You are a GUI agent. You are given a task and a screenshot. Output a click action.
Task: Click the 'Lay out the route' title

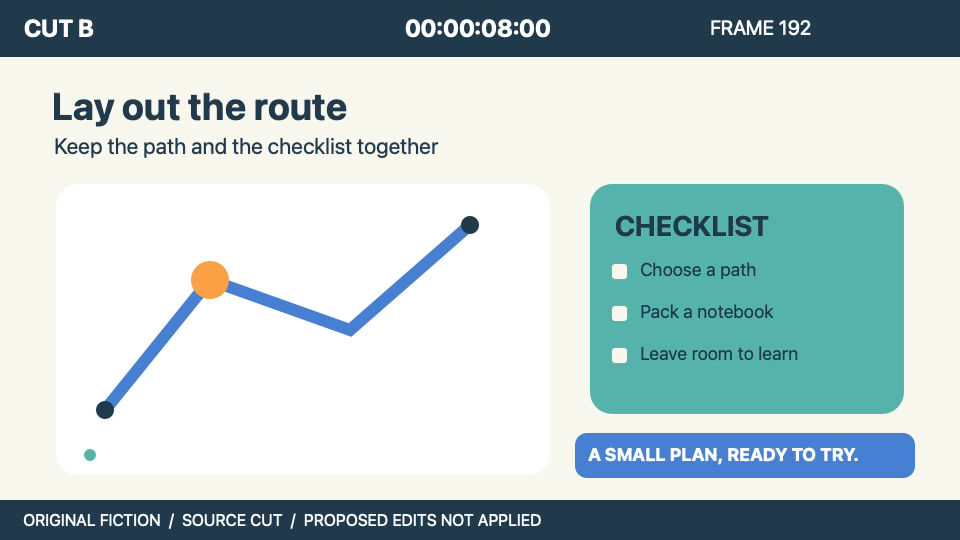pyautogui.click(x=200, y=107)
